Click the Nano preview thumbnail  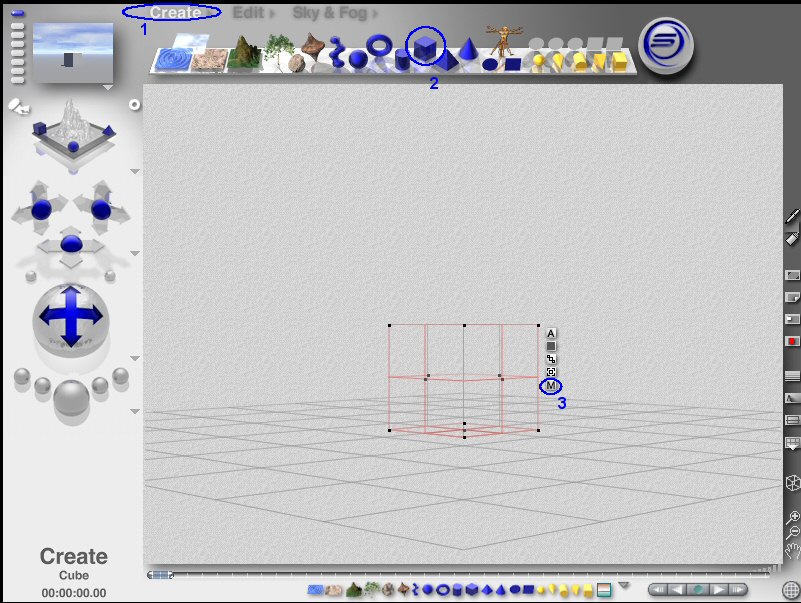pyautogui.click(x=73, y=53)
